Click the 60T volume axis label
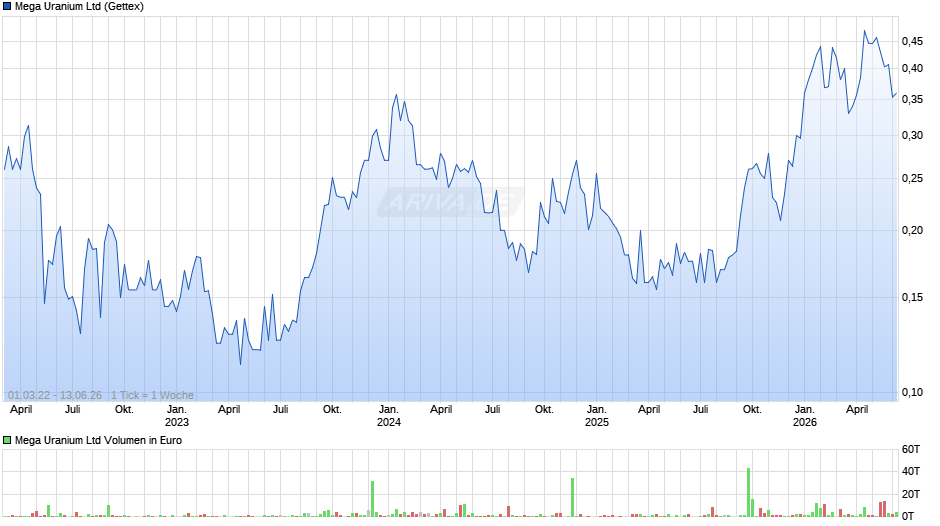 (911, 449)
